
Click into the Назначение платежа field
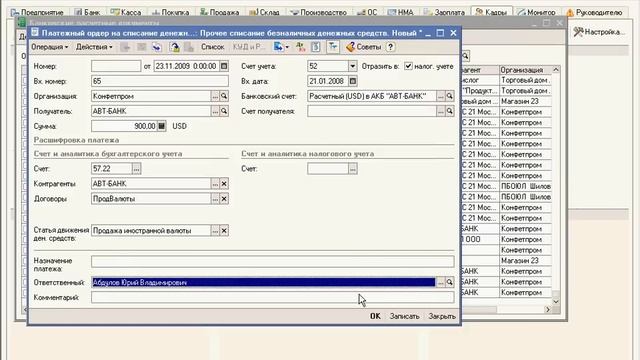click(273, 261)
